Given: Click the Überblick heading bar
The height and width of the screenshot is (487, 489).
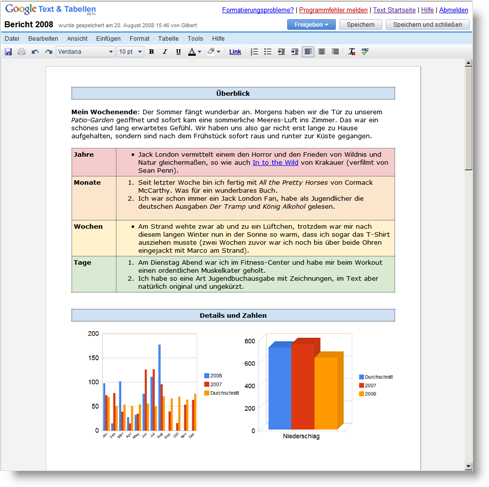Looking at the screenshot, I should coord(233,93).
